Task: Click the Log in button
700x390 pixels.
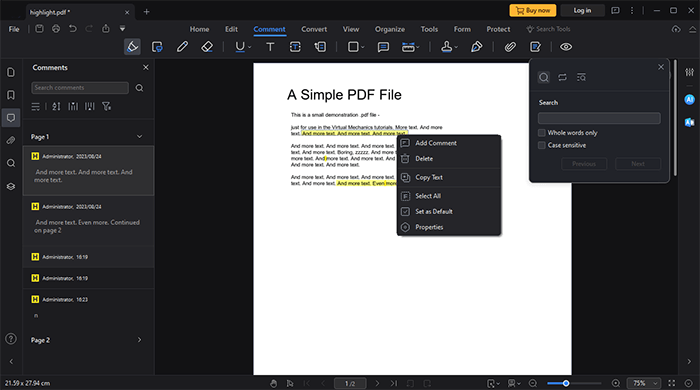Action: [x=582, y=10]
